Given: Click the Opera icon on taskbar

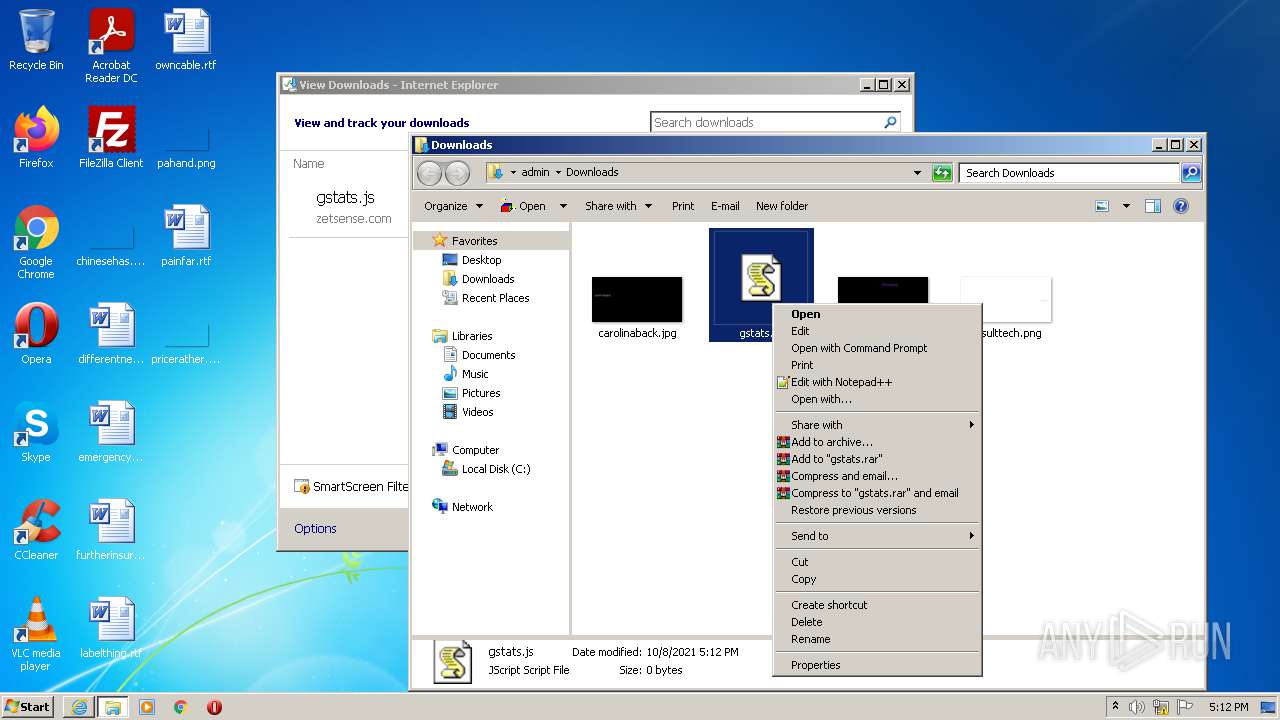Looking at the screenshot, I should point(214,707).
